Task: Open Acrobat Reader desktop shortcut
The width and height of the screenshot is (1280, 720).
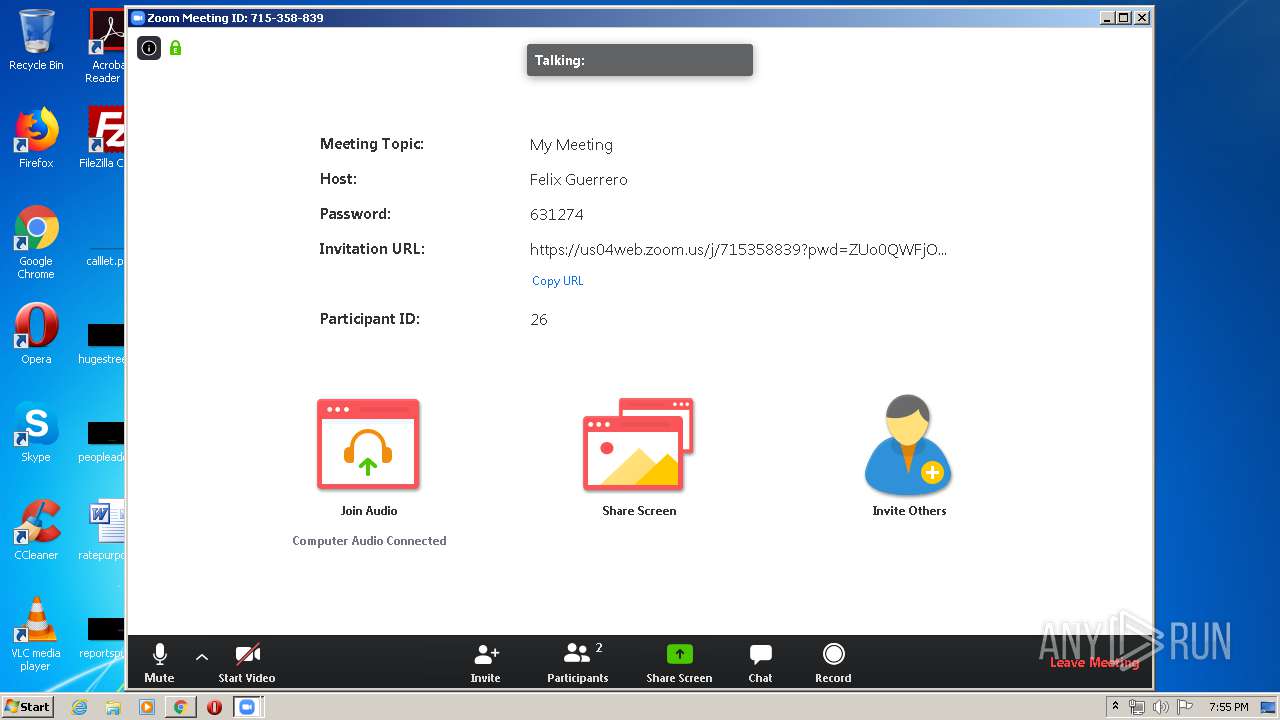Action: 106,46
